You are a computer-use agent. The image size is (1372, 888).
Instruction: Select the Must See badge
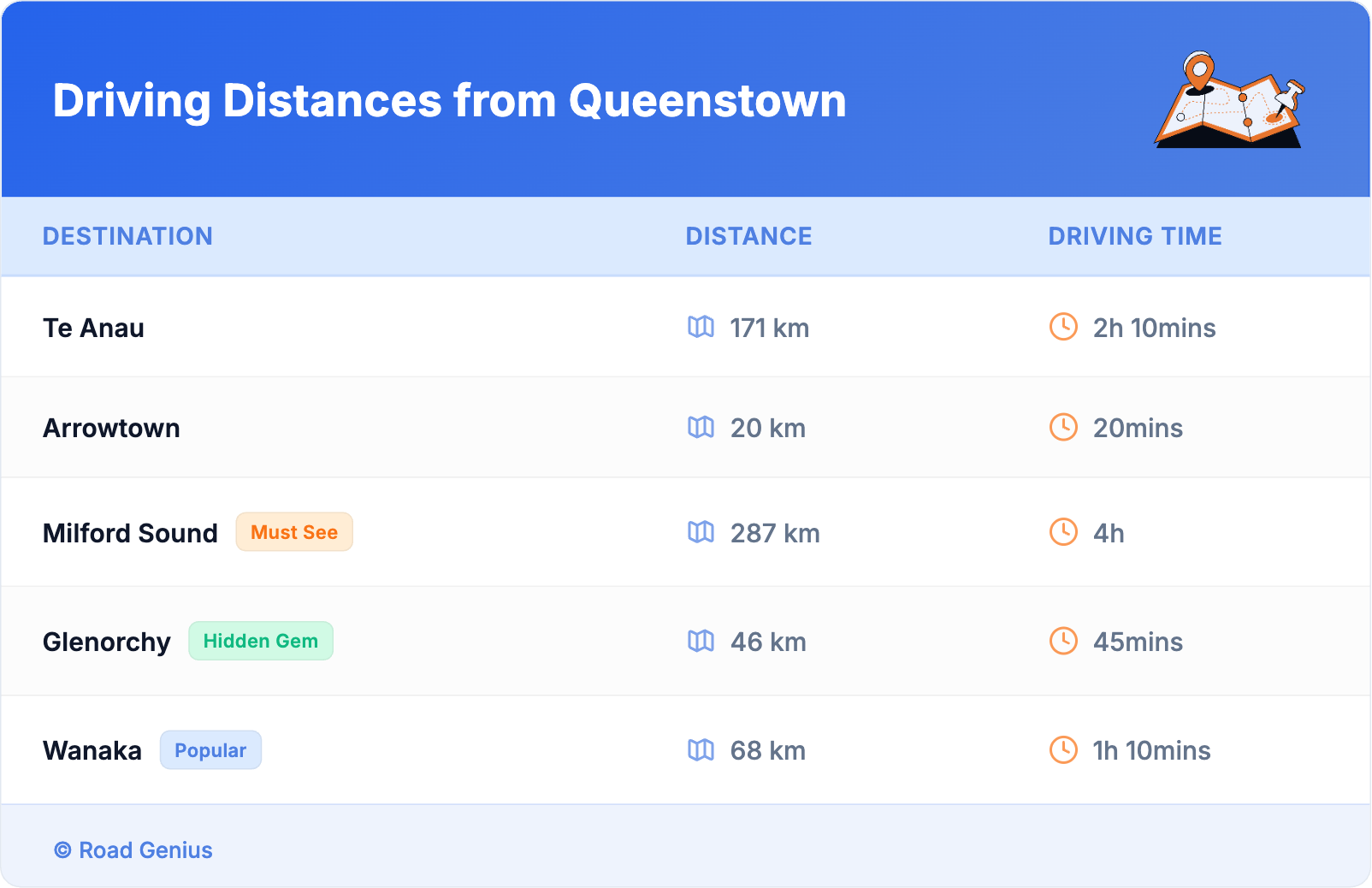[x=294, y=532]
